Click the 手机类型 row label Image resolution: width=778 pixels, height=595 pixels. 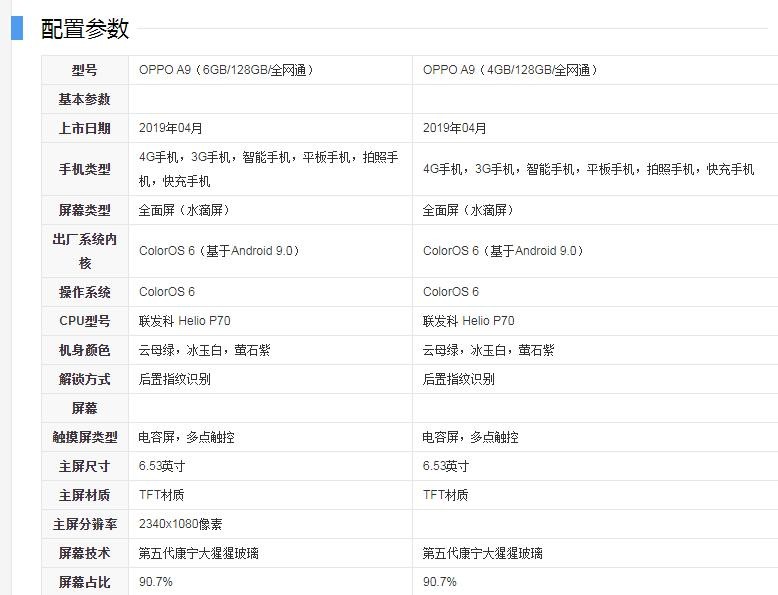pos(85,169)
